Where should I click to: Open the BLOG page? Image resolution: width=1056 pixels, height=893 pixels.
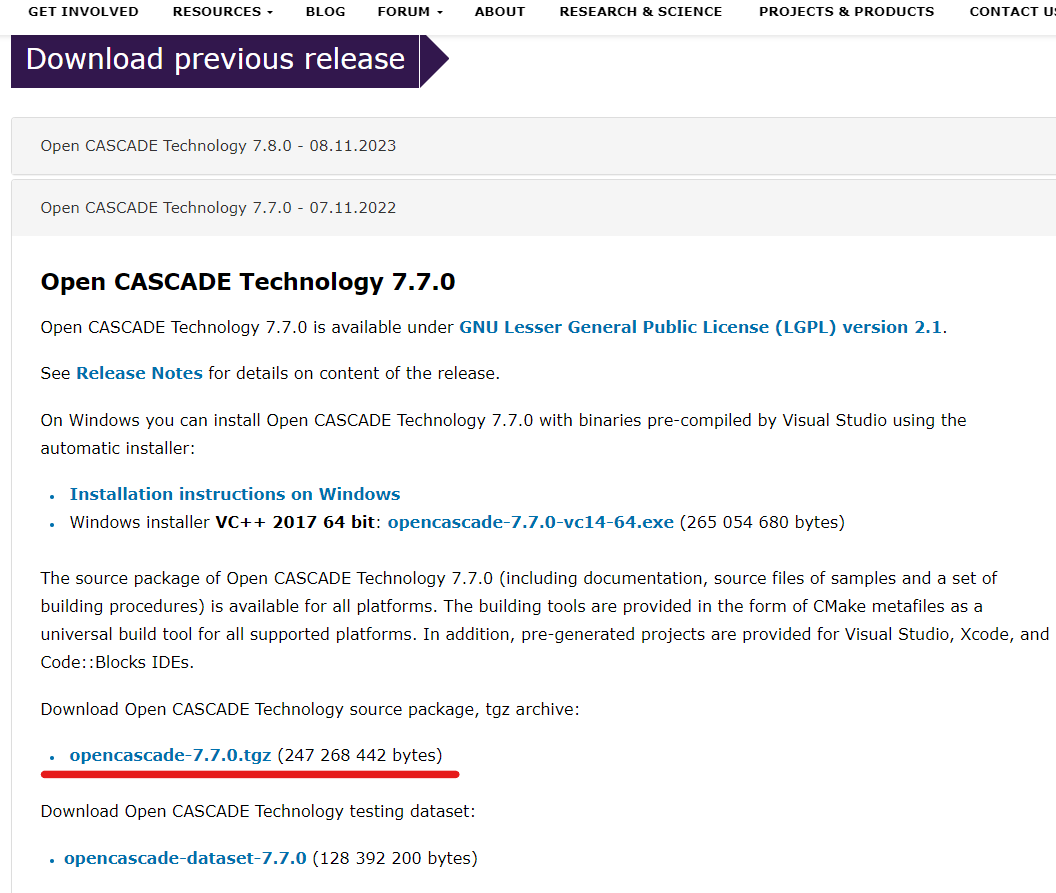(325, 11)
